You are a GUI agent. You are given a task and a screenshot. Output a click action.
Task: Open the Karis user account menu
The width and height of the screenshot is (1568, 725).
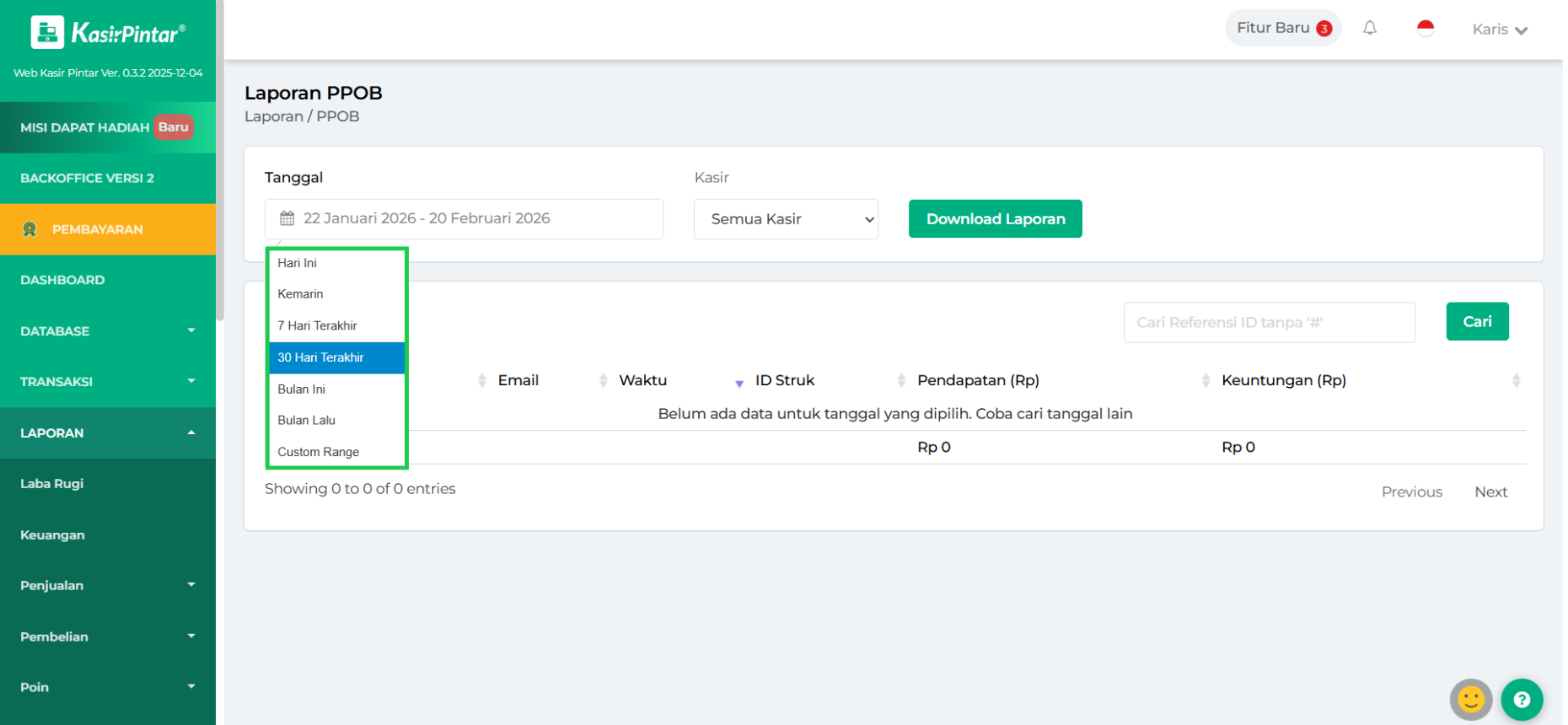(1499, 30)
